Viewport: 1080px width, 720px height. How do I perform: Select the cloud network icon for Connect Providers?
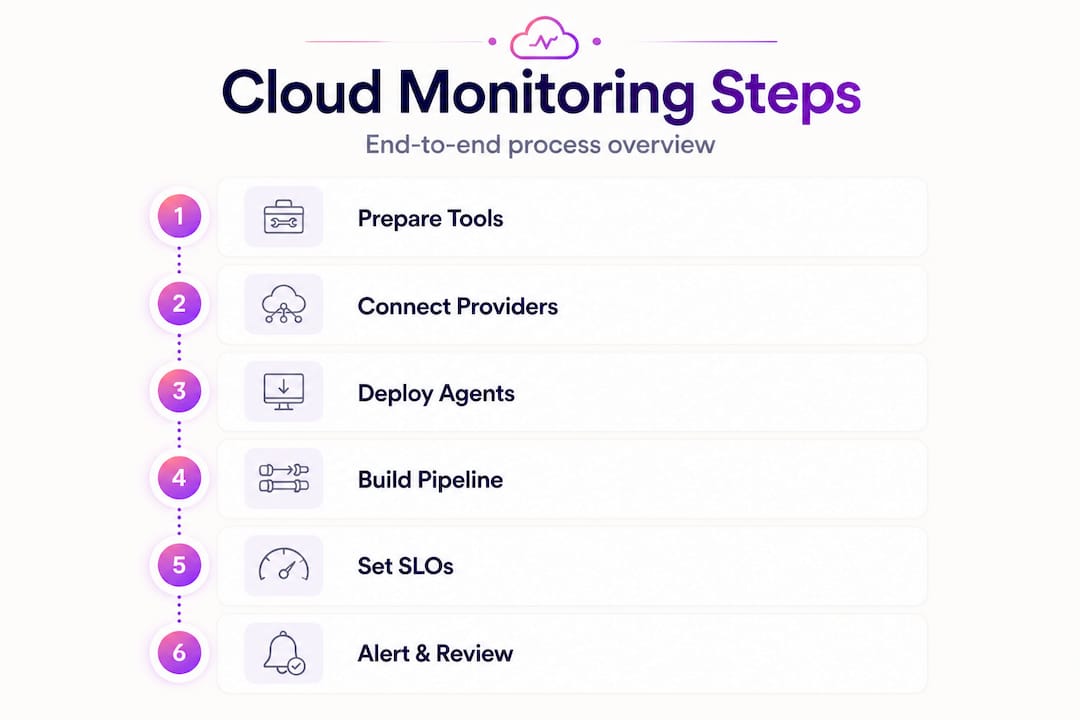284,304
